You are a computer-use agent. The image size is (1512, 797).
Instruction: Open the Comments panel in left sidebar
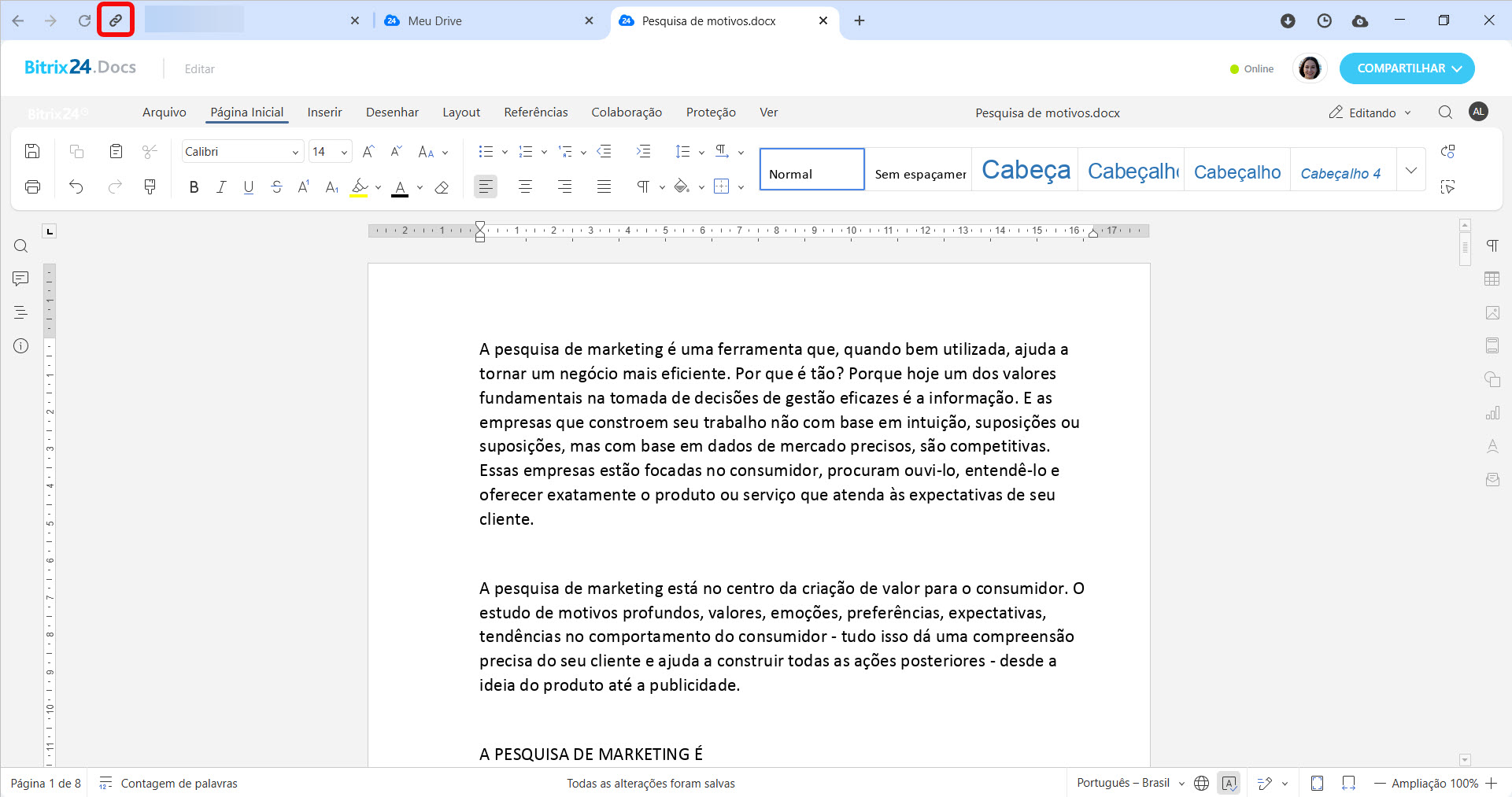pyautogui.click(x=20, y=279)
